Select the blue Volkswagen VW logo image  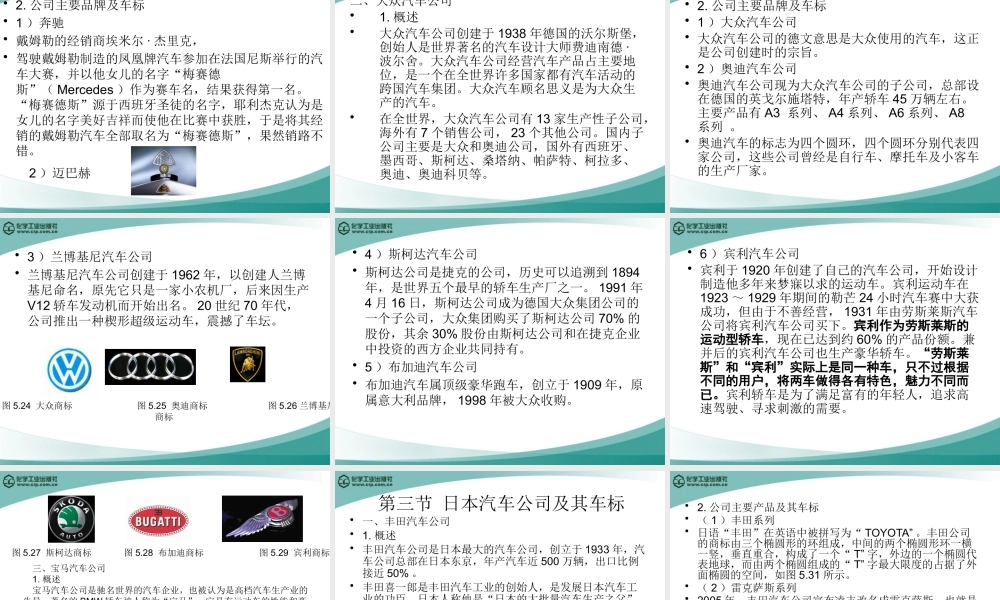[x=70, y=369]
